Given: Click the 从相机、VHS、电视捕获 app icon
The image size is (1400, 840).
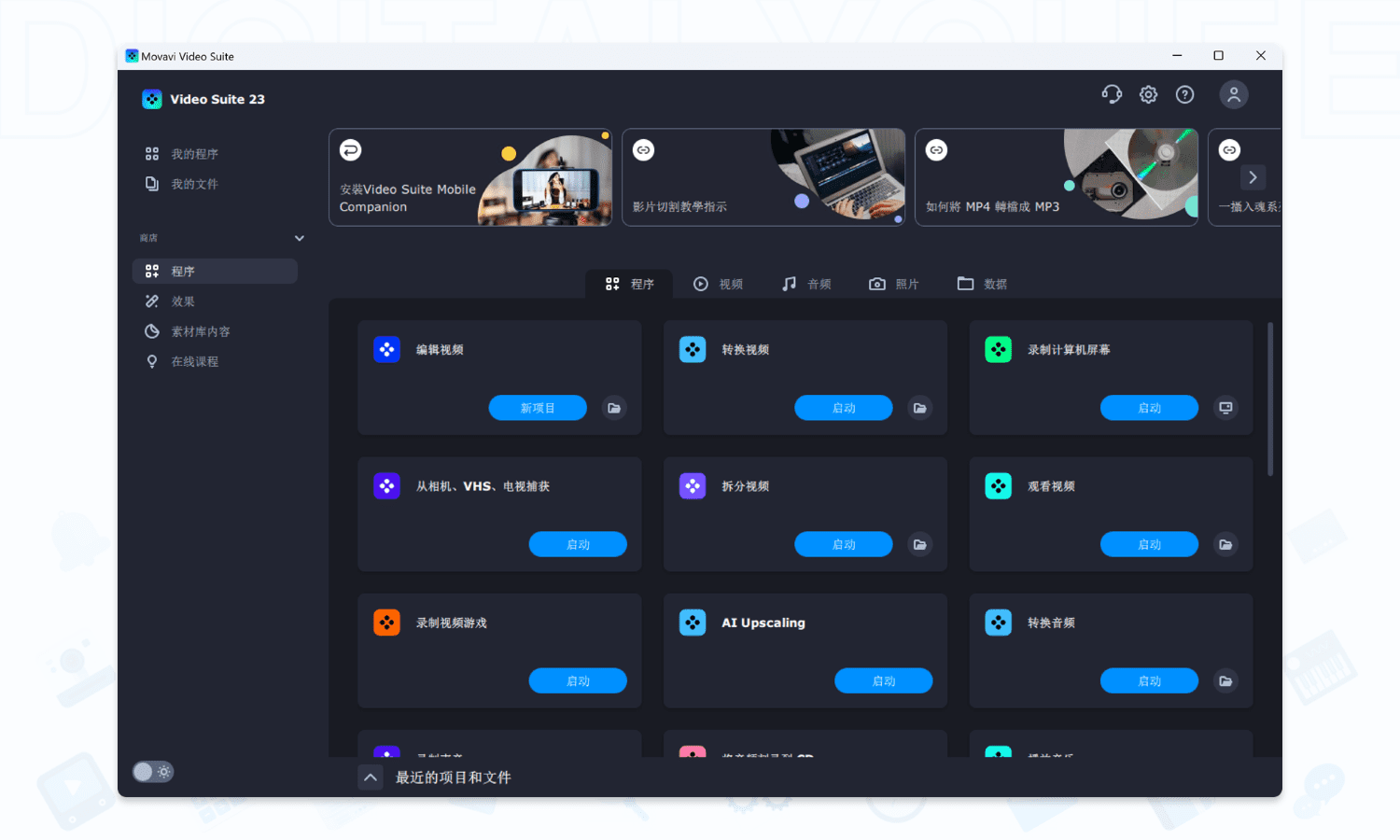Looking at the screenshot, I should (386, 485).
